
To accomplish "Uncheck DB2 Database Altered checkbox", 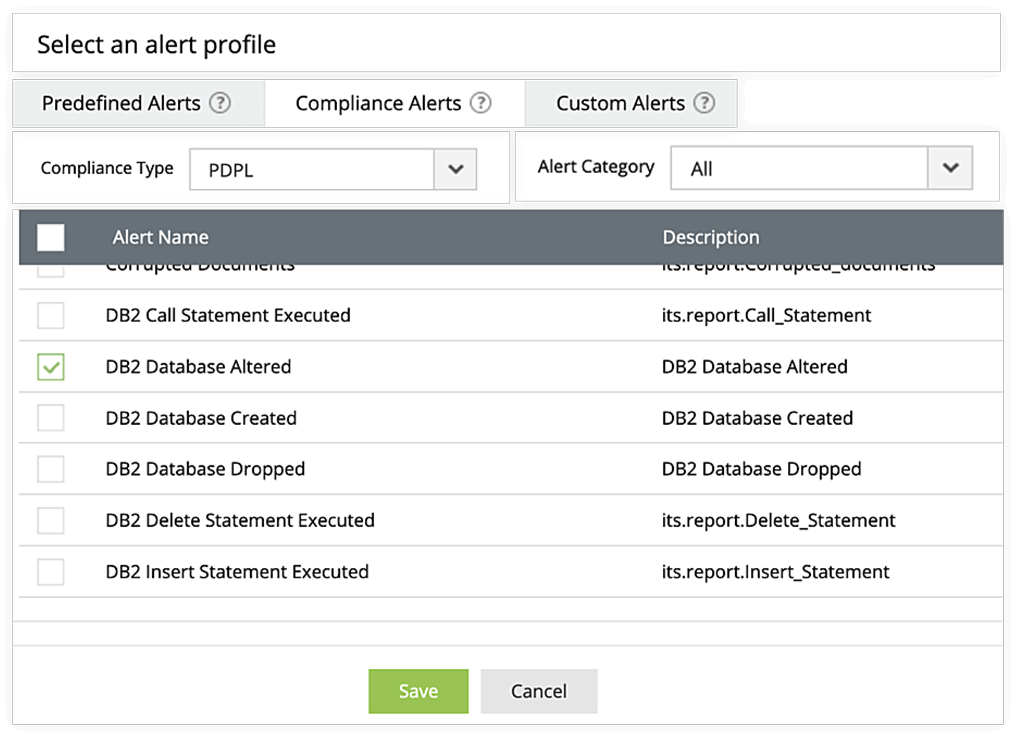I will click(x=51, y=367).
